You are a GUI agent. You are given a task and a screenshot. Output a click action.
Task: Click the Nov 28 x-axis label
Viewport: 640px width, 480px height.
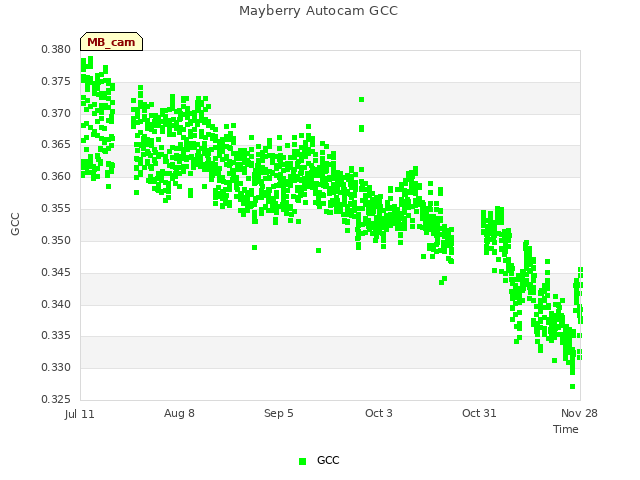[x=579, y=413]
